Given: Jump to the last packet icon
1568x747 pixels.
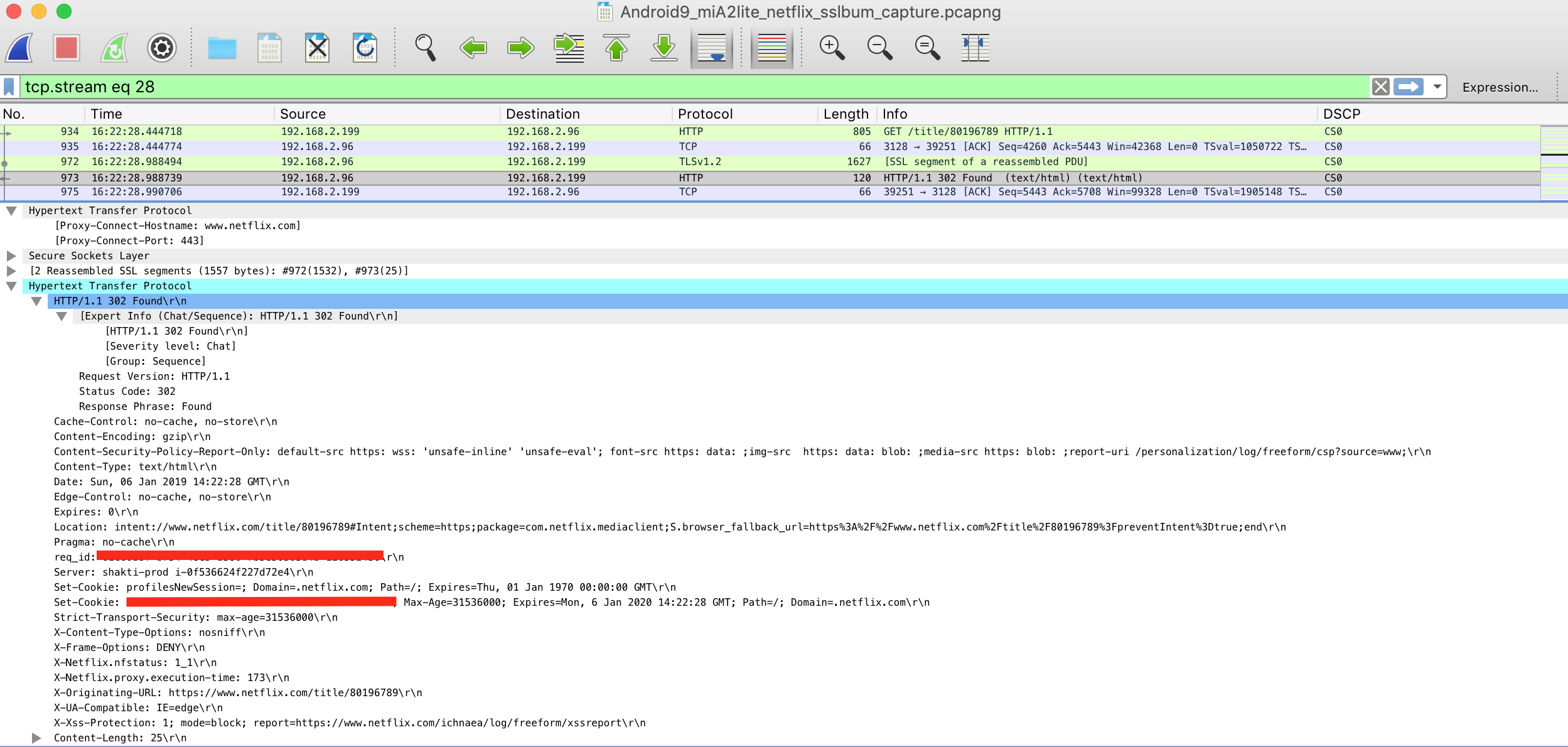Looking at the screenshot, I should pos(663,48).
